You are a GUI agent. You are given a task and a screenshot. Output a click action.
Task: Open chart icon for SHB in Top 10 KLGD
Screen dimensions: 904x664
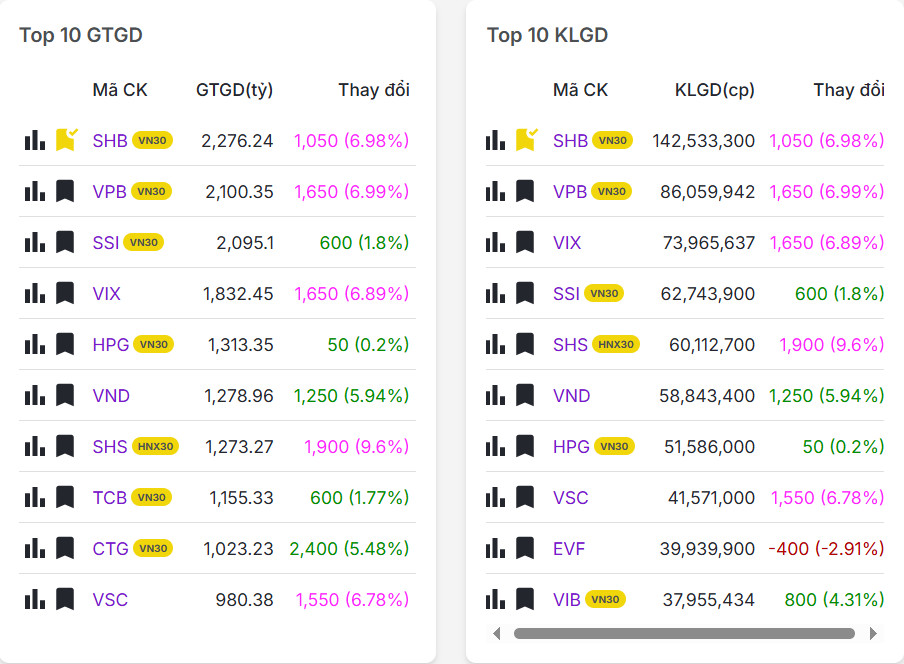click(495, 140)
